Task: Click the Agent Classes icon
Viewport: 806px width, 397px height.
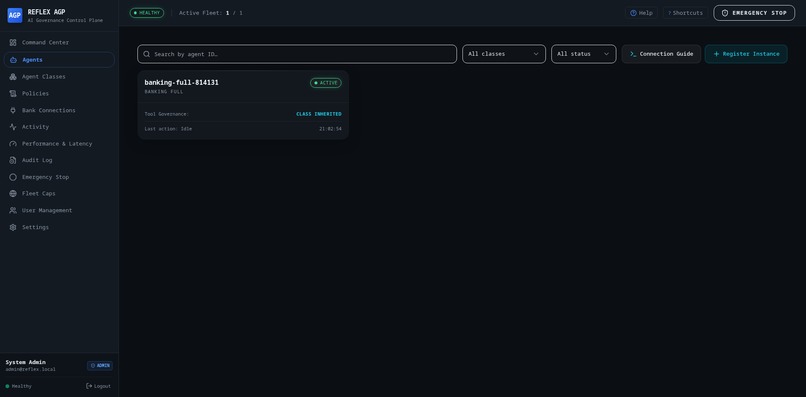Action: pyautogui.click(x=13, y=77)
